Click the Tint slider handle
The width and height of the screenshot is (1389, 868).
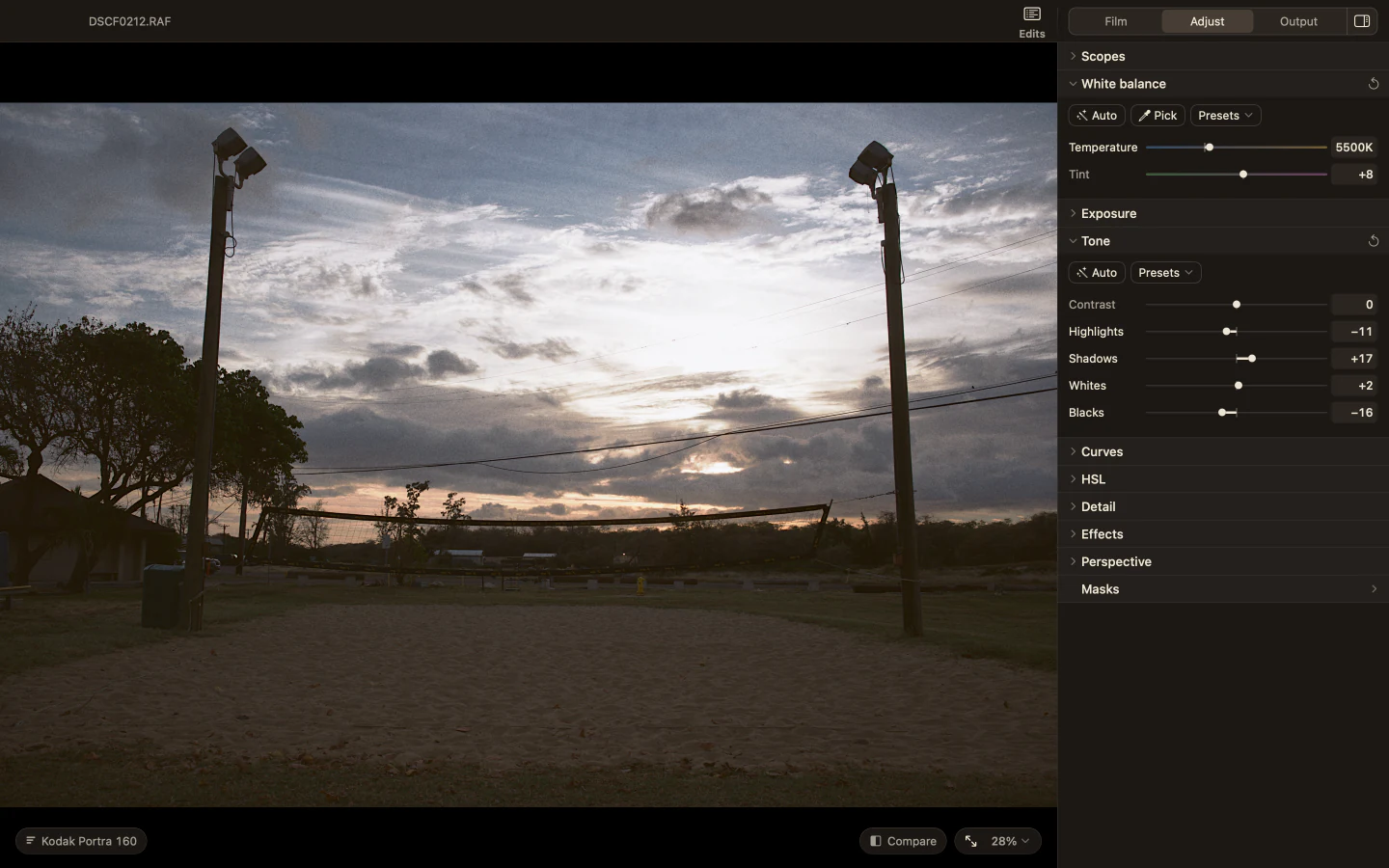pyautogui.click(x=1243, y=175)
